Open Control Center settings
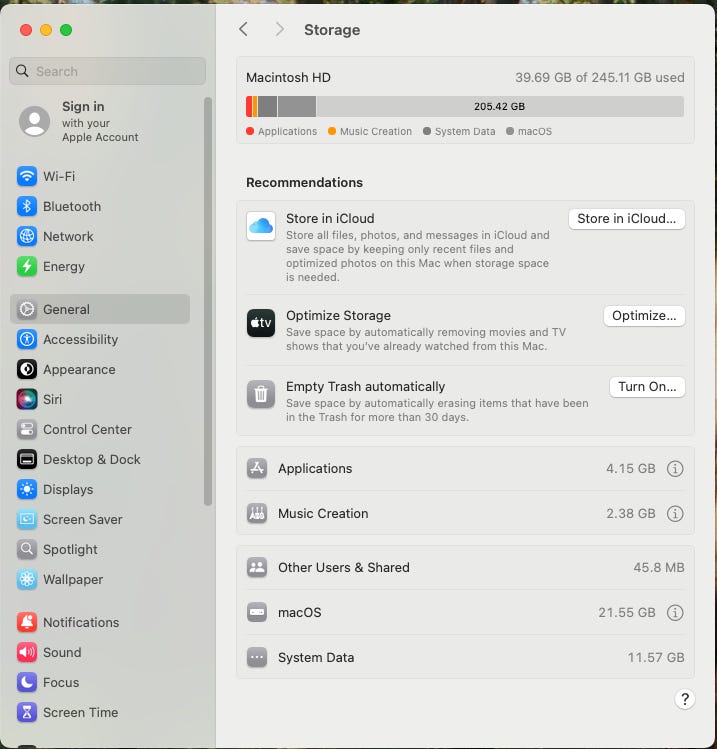Screen dimensions: 717x749 (100, 429)
